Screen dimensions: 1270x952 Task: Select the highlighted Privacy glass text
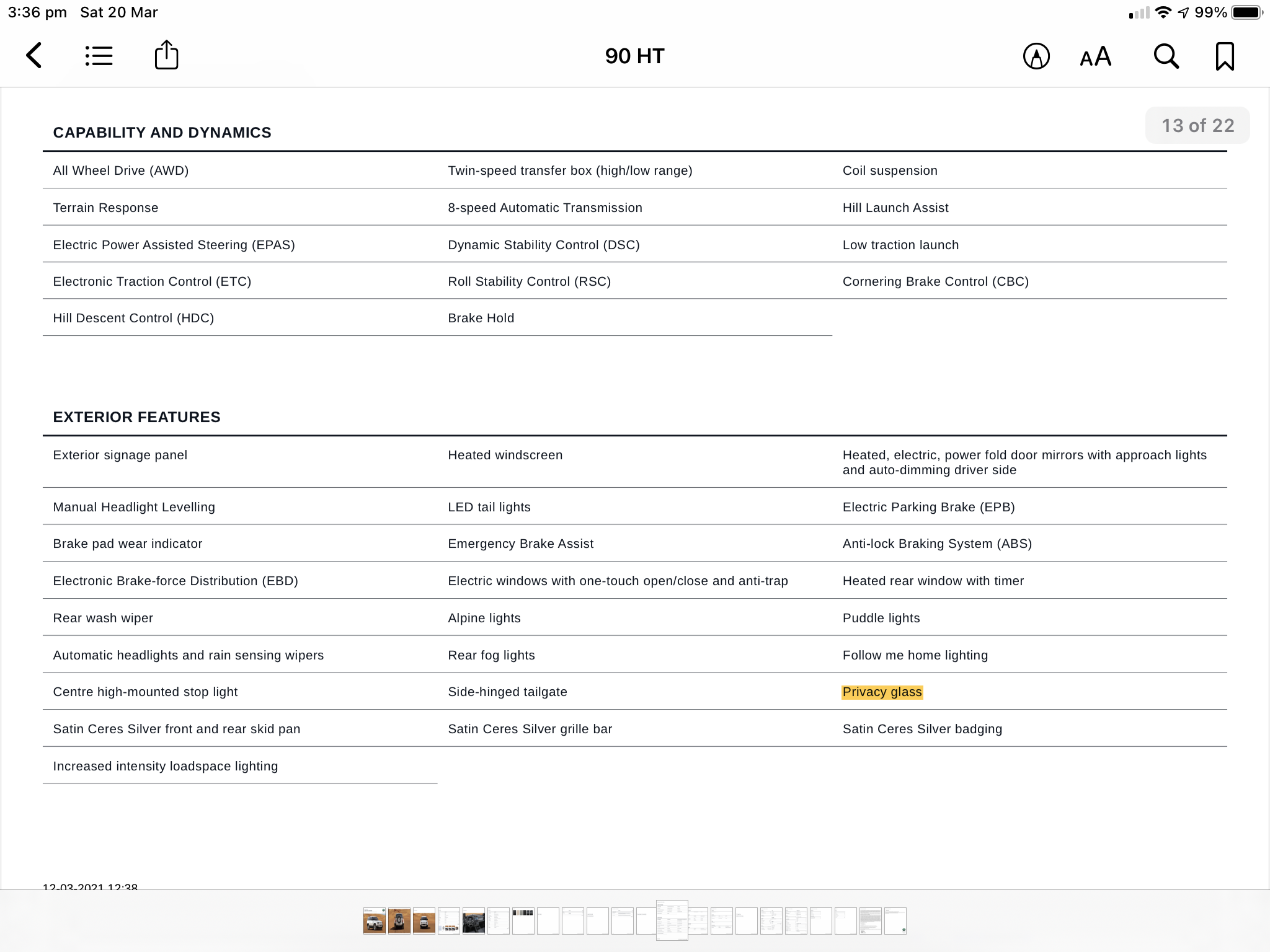click(x=882, y=692)
